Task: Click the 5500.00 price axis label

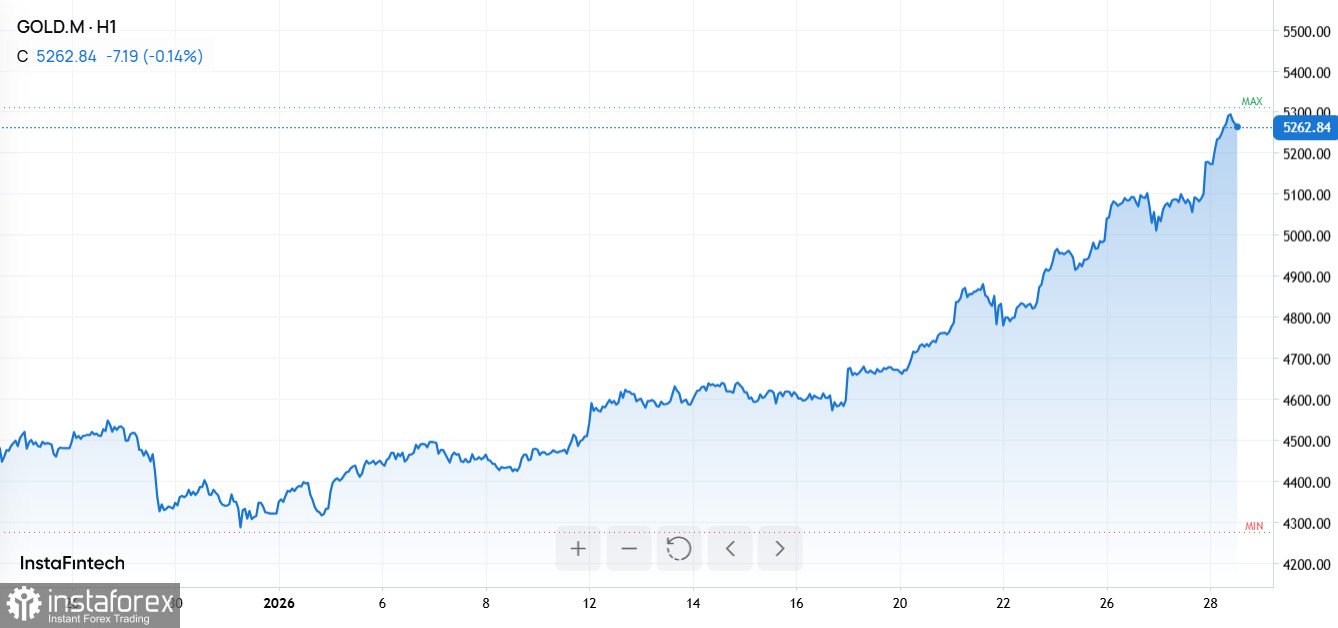Action: point(1306,32)
